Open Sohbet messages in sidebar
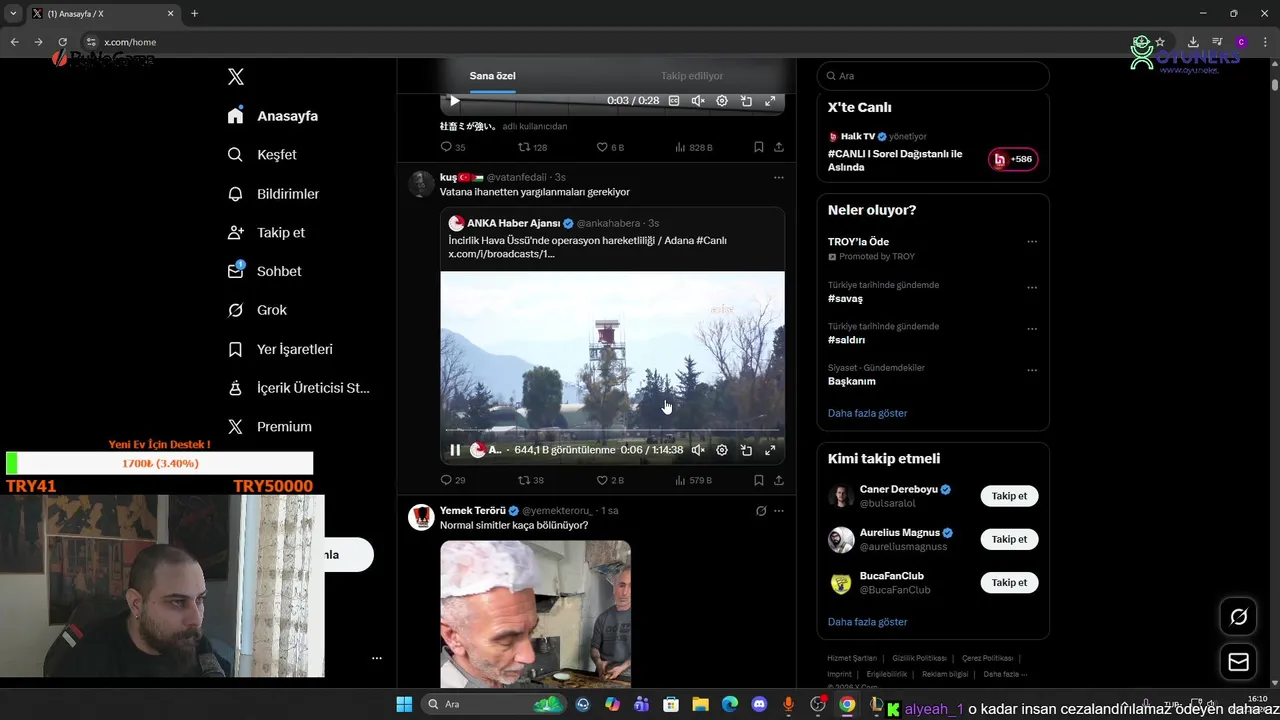 click(x=264, y=271)
